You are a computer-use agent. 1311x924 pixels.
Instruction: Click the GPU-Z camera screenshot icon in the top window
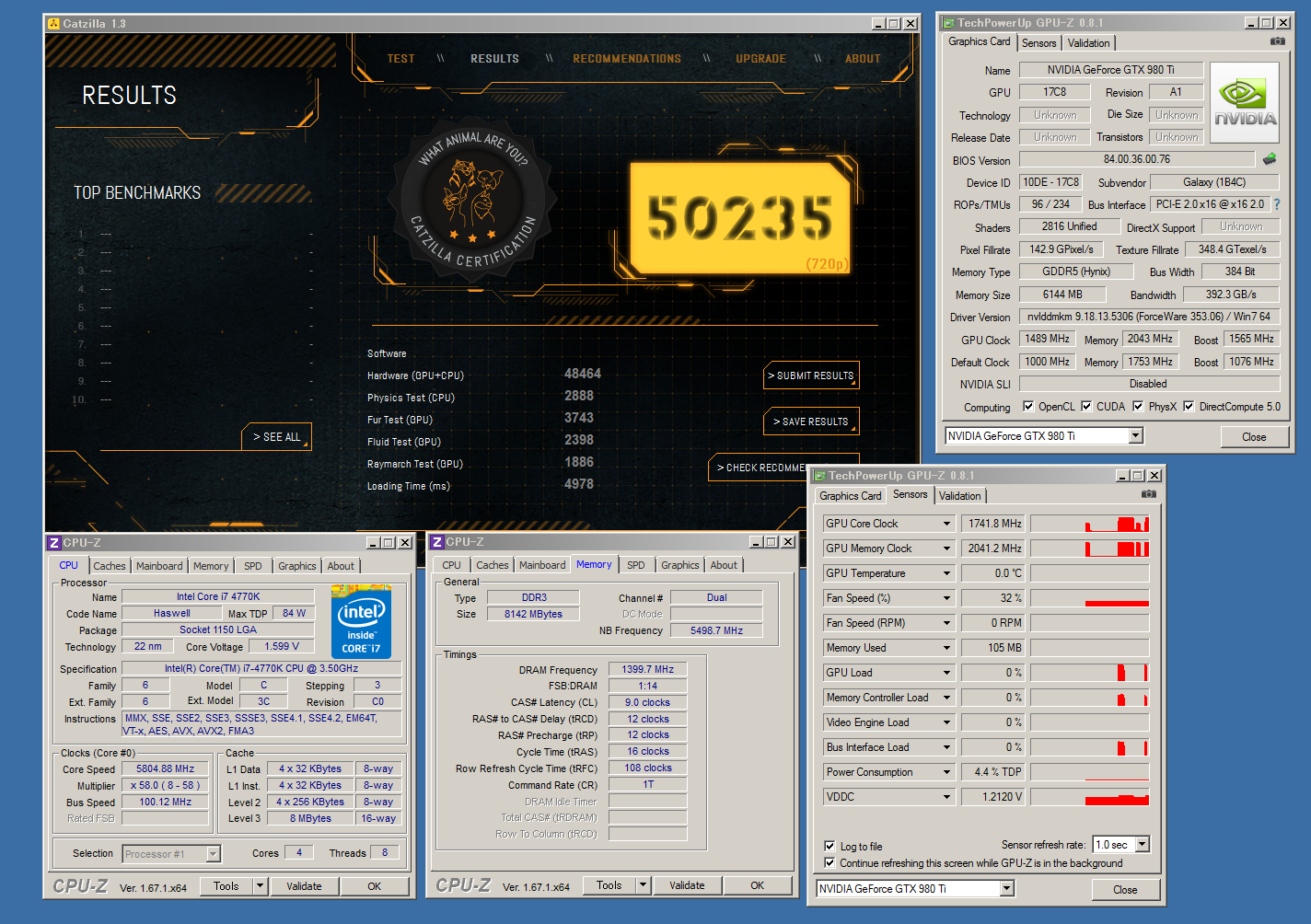(1278, 41)
